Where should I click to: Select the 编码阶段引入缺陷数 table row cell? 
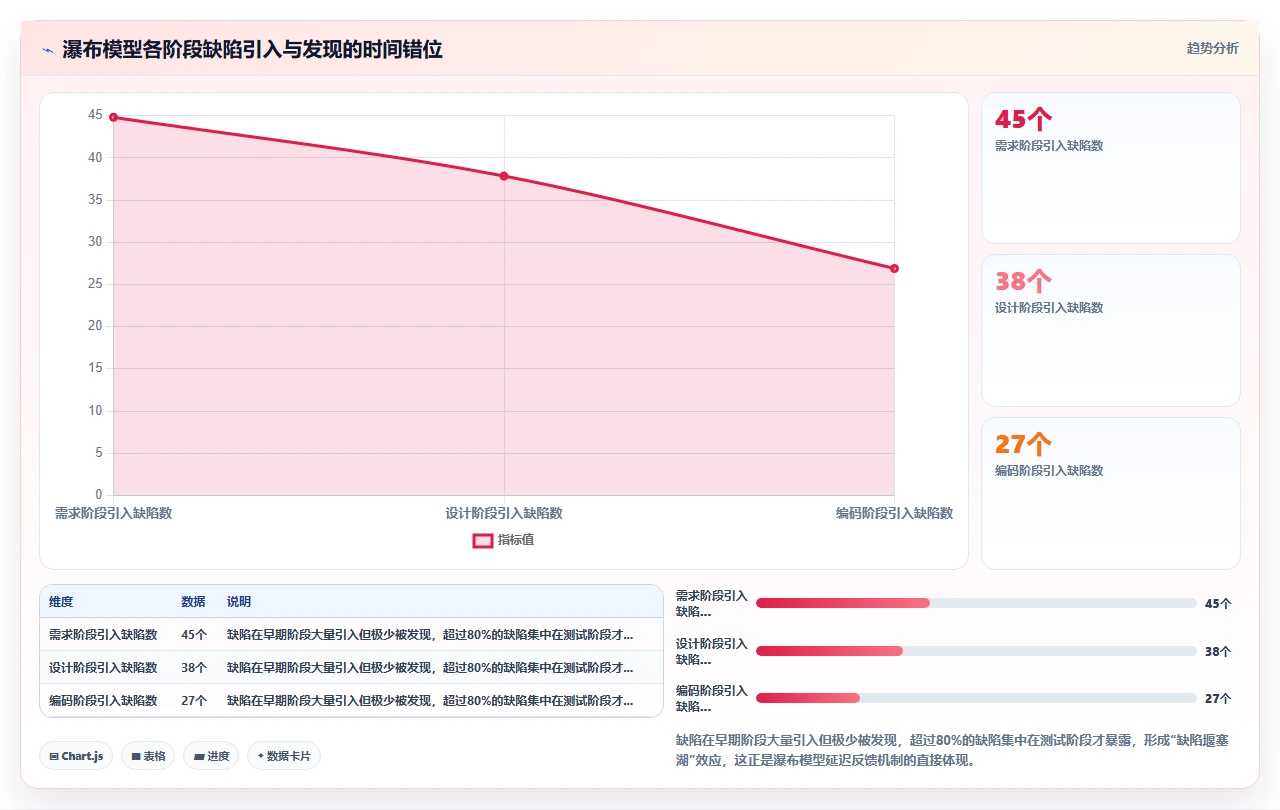point(103,701)
